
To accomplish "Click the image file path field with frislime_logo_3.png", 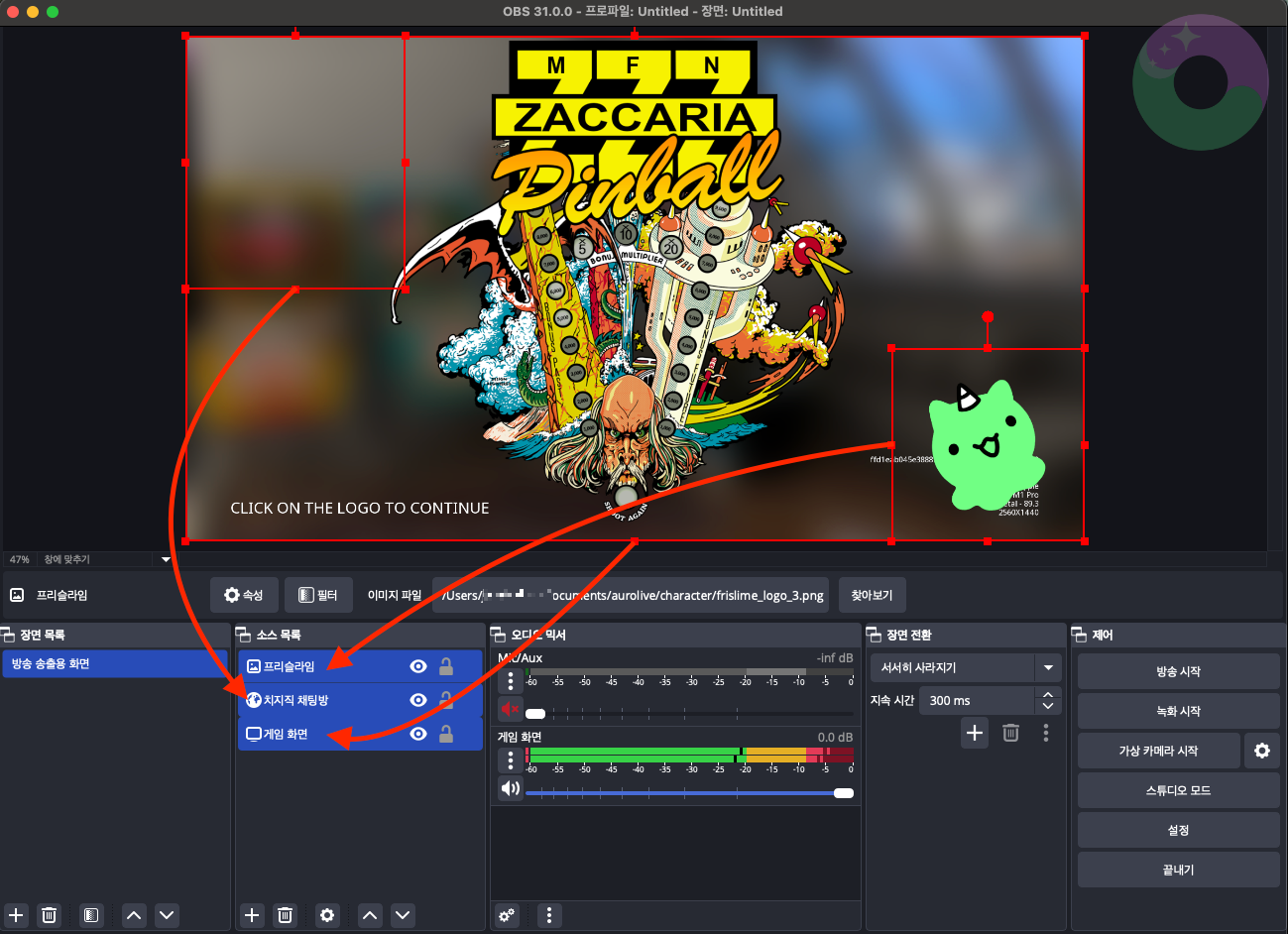I will 631,595.
